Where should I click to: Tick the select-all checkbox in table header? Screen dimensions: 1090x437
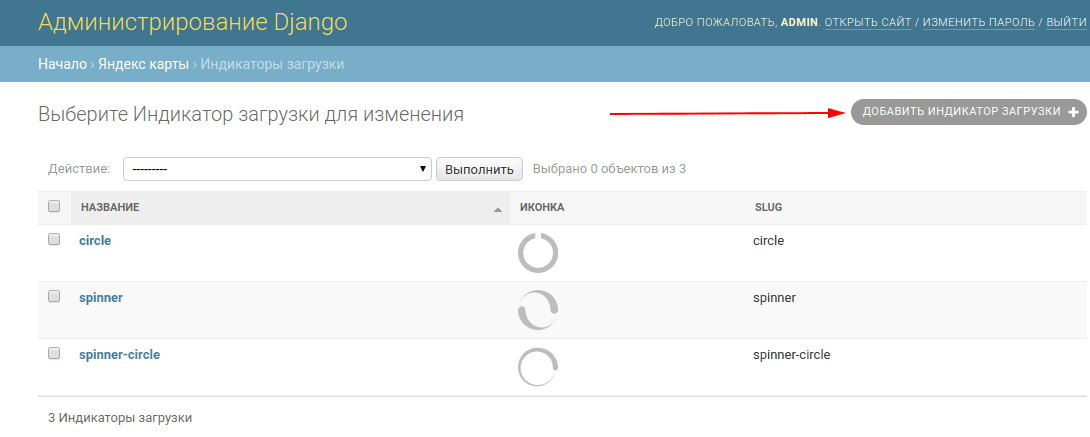[54, 206]
